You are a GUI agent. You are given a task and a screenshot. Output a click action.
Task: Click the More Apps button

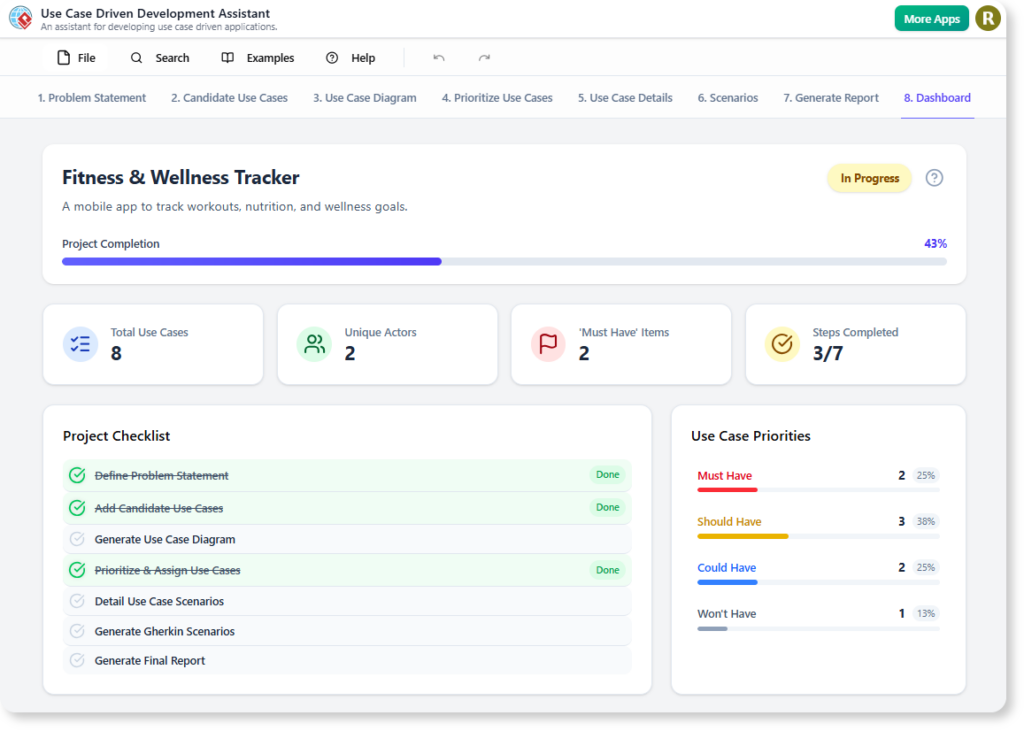click(x=931, y=18)
